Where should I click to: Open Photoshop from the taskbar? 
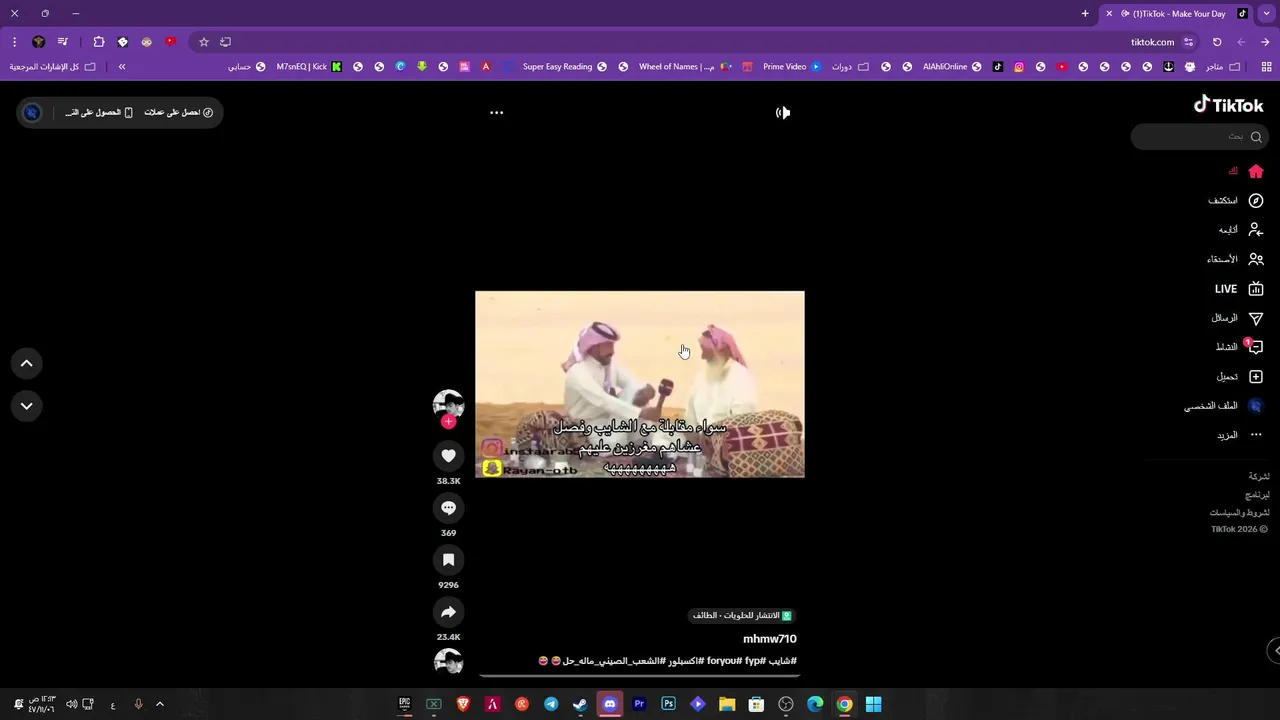point(668,704)
